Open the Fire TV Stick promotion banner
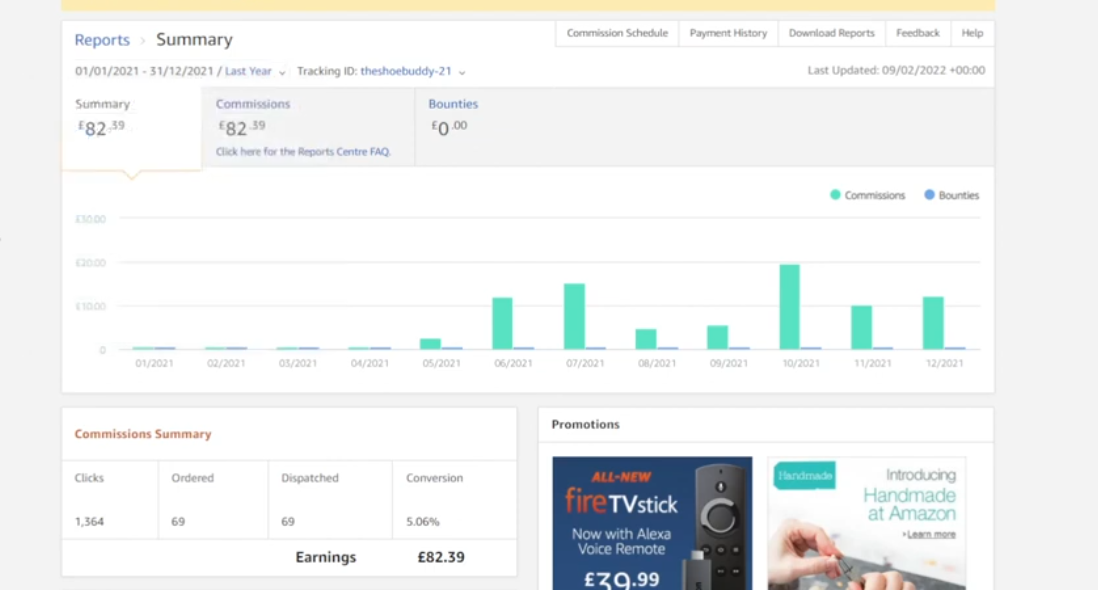Image resolution: width=1098 pixels, height=590 pixels. tap(652, 524)
